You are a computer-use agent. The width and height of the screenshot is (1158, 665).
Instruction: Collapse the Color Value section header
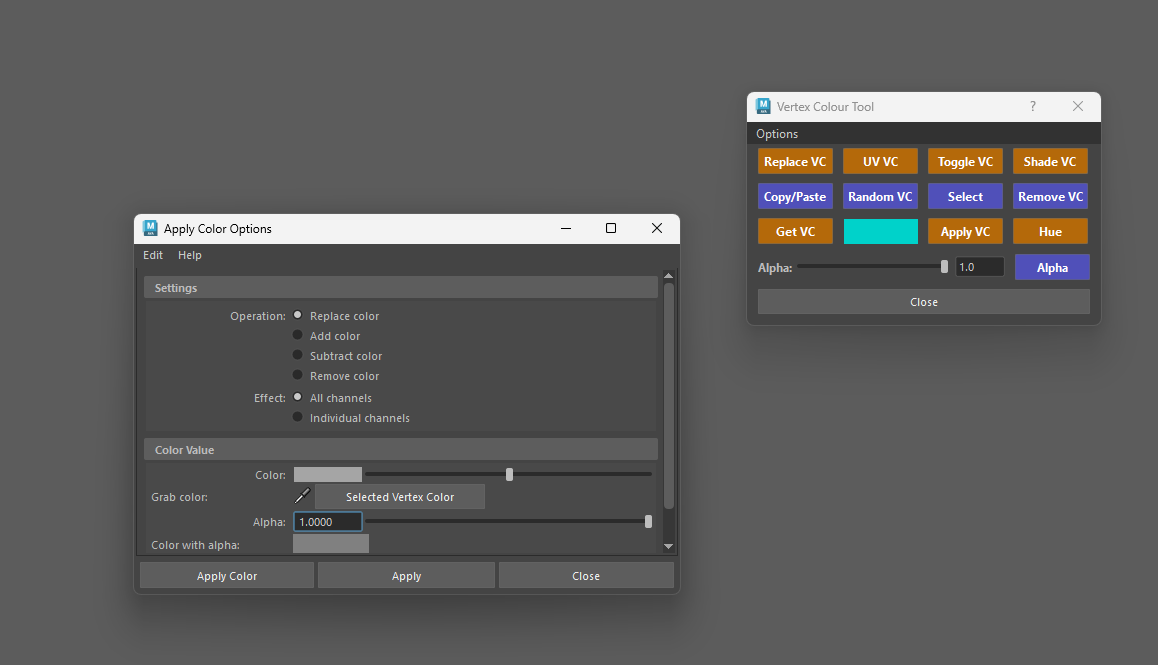click(x=401, y=449)
